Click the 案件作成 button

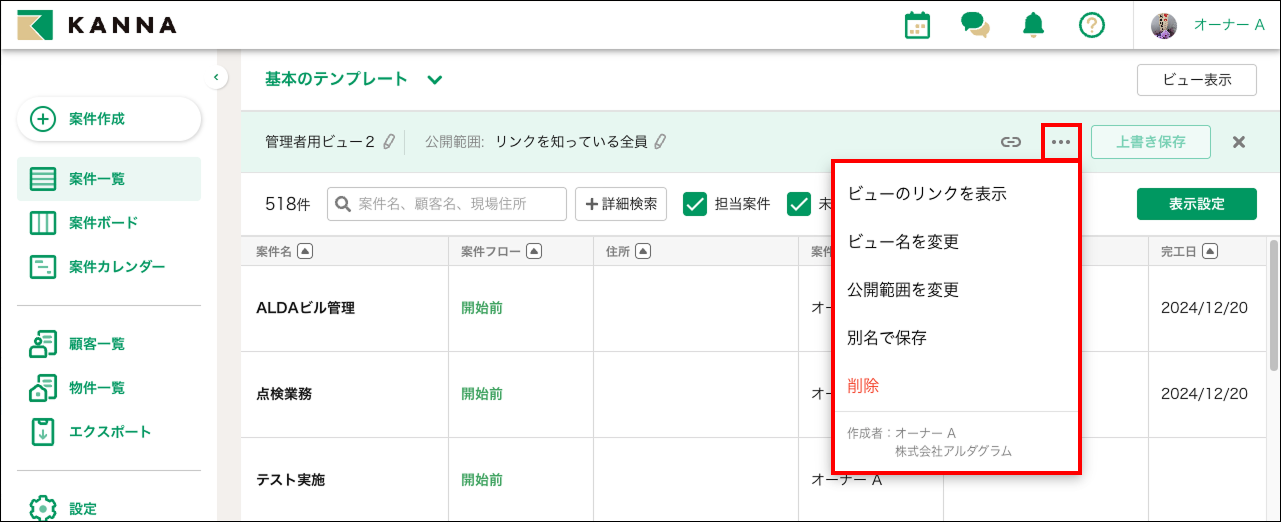point(109,119)
